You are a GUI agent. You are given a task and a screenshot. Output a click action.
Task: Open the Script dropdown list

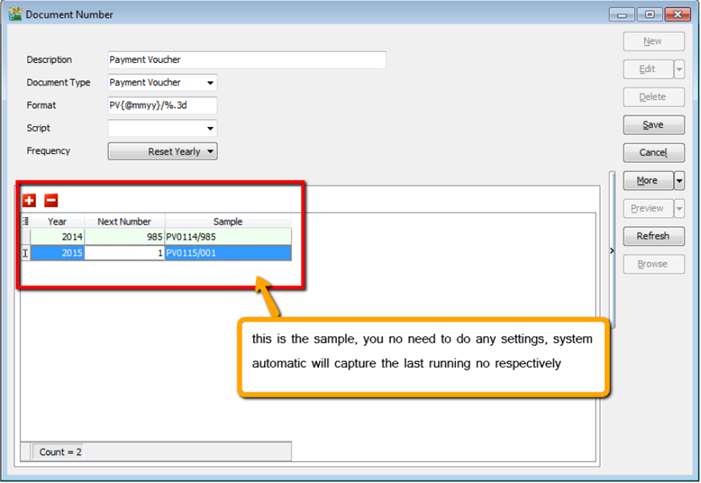tap(210, 129)
